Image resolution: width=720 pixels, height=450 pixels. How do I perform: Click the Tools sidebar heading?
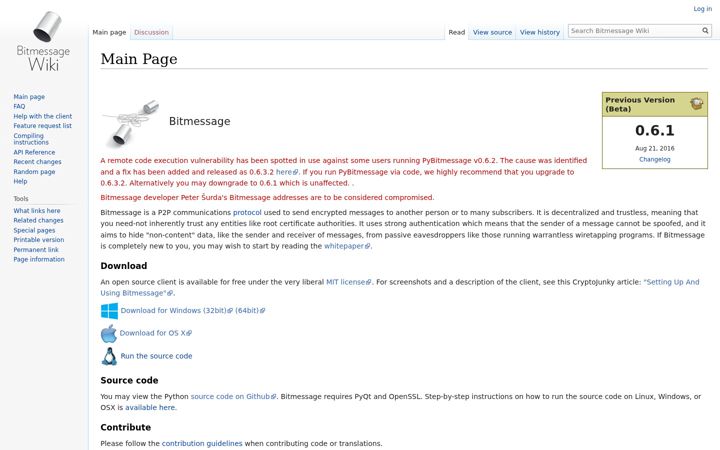[21, 199]
